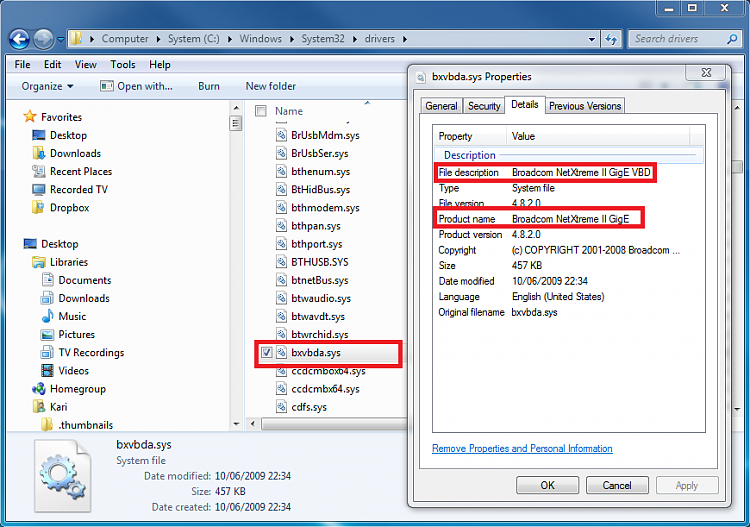The width and height of the screenshot is (750, 527).
Task: Uncheck the bxvbda.sys file checkbox
Action: tap(266, 353)
